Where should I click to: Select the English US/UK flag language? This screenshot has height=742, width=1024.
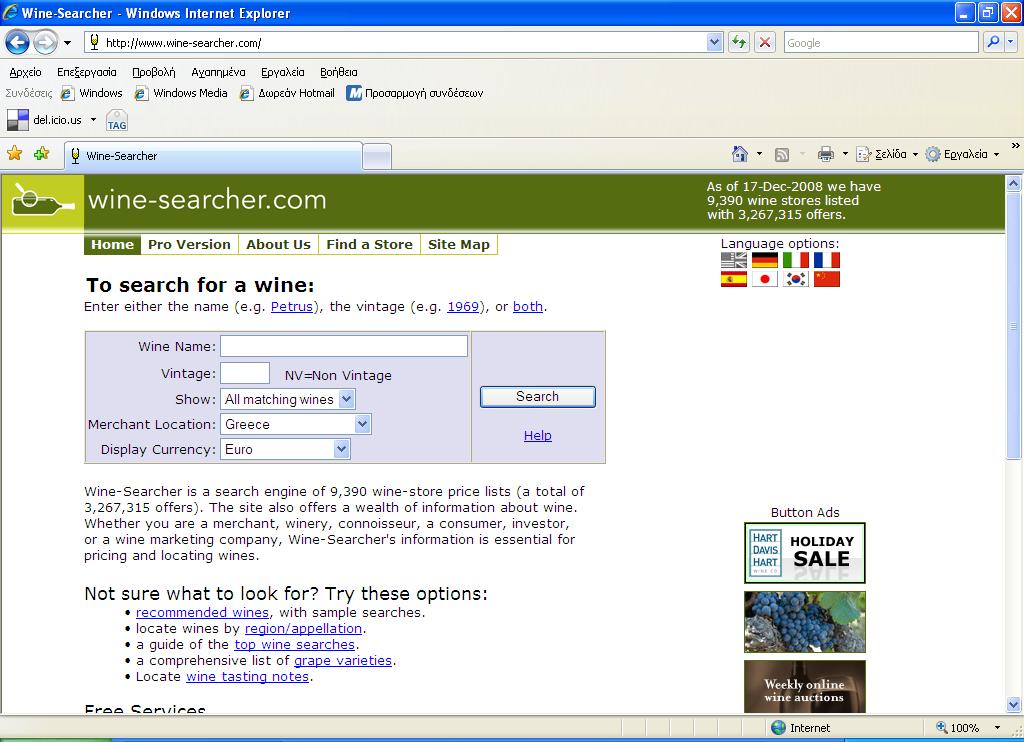pos(733,261)
